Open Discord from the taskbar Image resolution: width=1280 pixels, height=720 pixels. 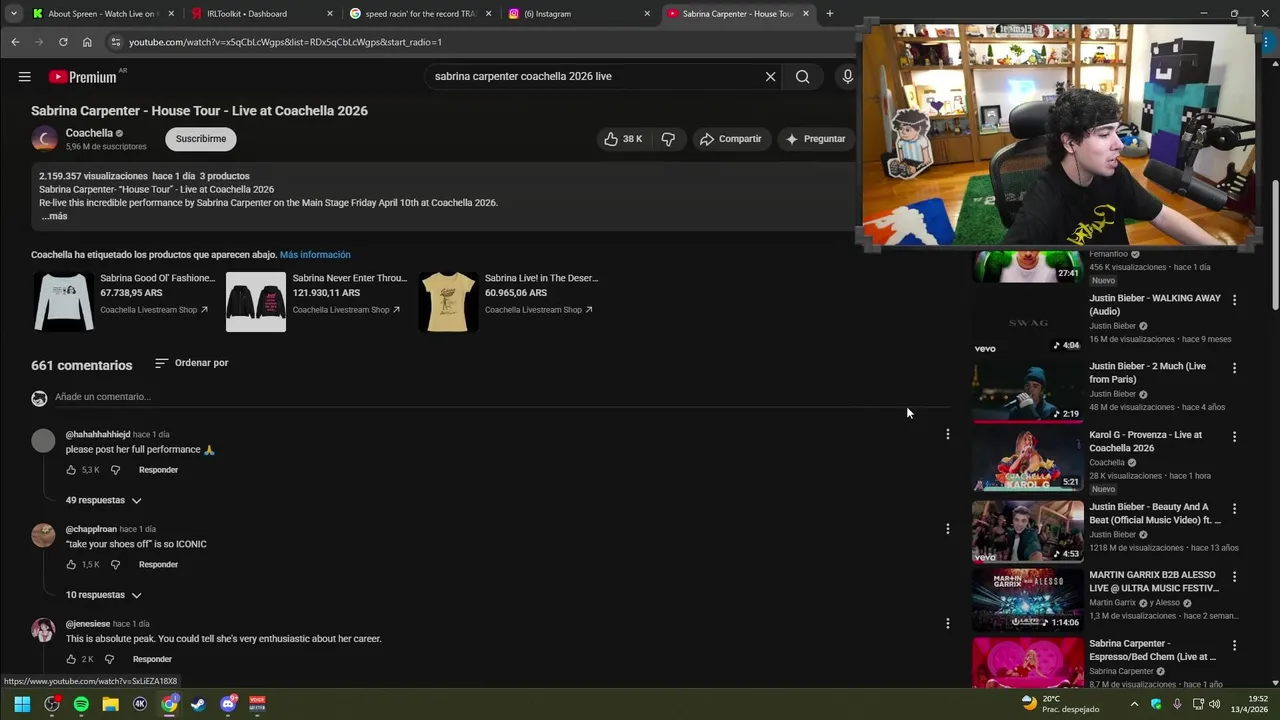228,704
